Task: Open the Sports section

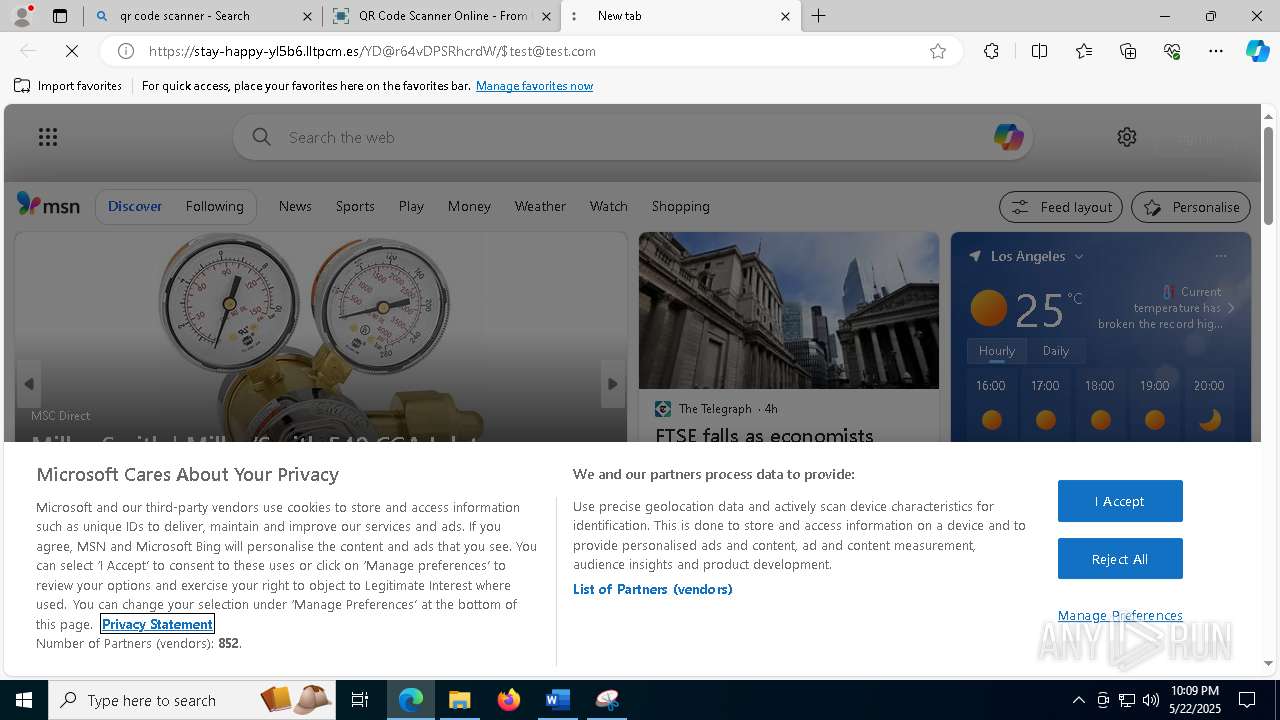Action: pos(355,206)
